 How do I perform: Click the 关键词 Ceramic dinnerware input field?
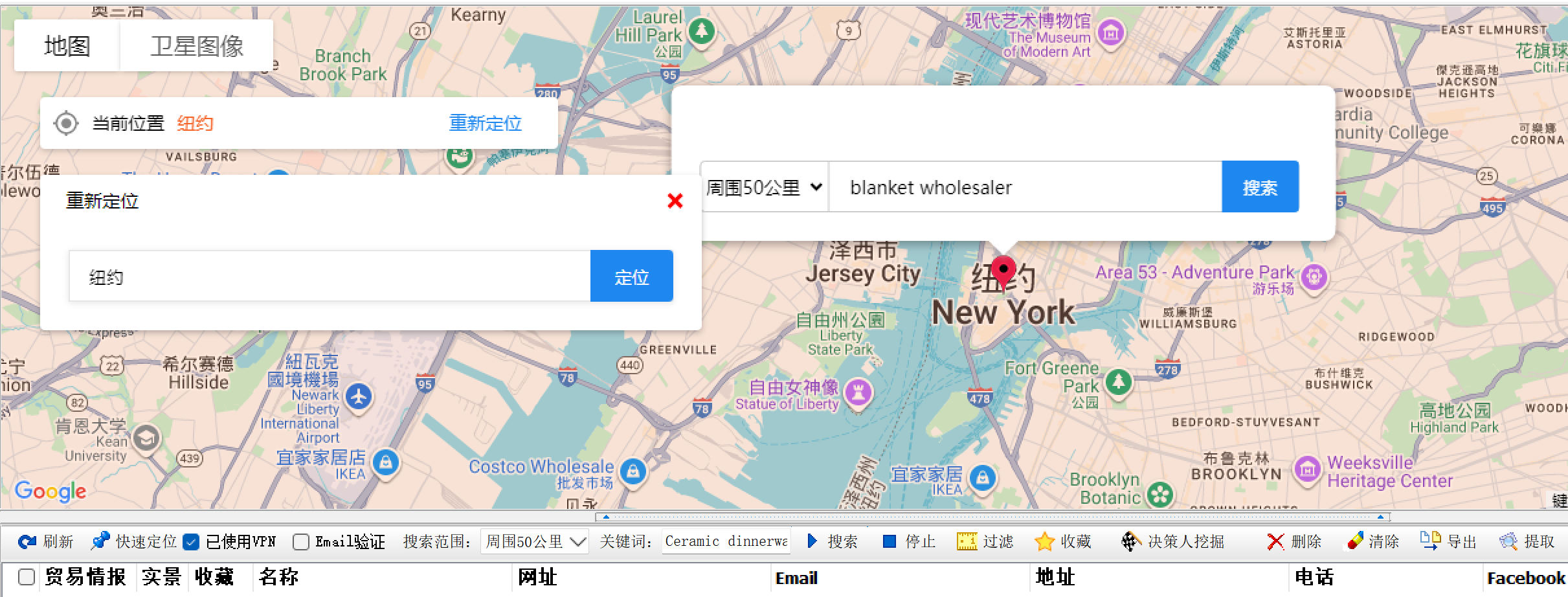[x=726, y=541]
